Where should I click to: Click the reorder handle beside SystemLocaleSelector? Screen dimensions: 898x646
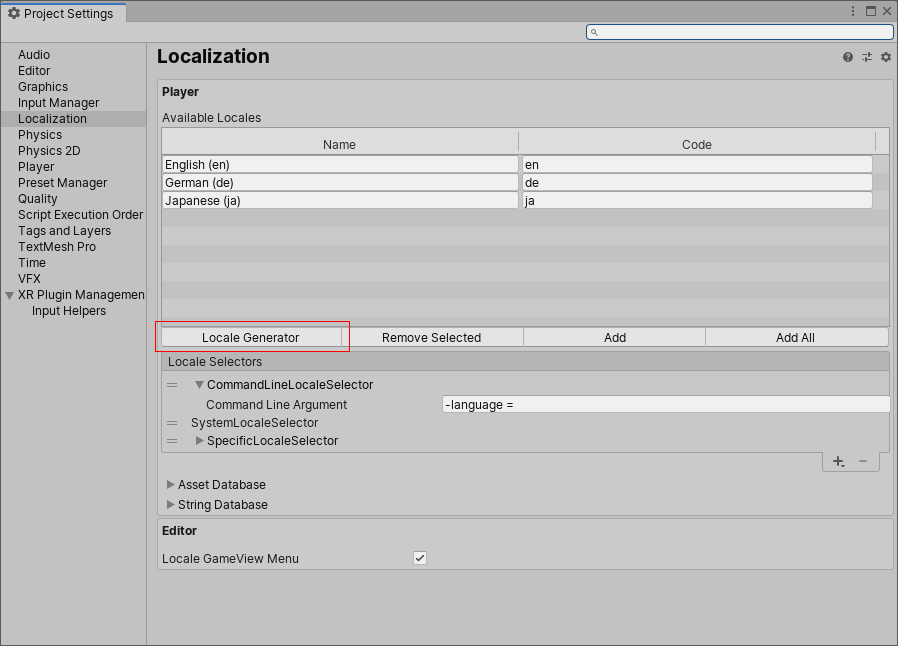coord(171,423)
